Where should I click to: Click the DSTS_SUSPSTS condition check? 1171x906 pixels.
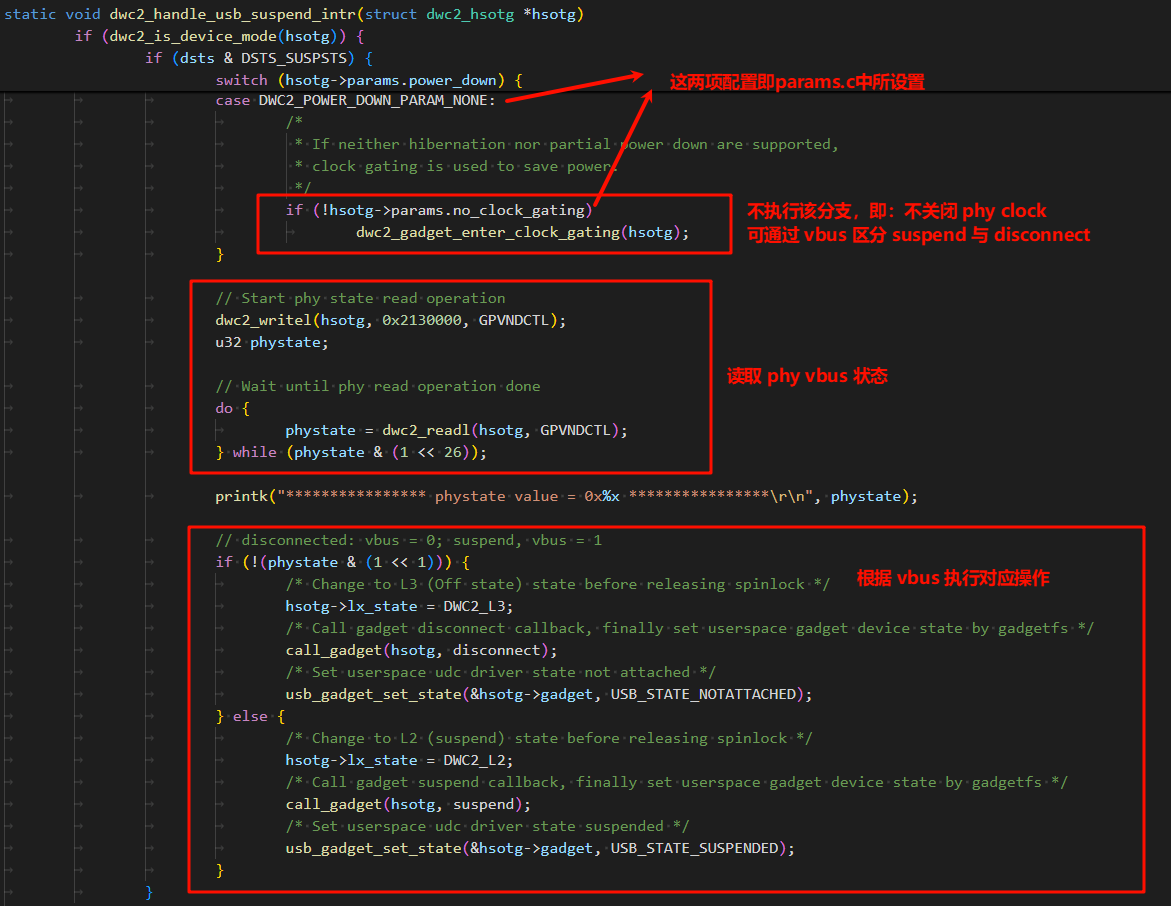tap(263, 57)
